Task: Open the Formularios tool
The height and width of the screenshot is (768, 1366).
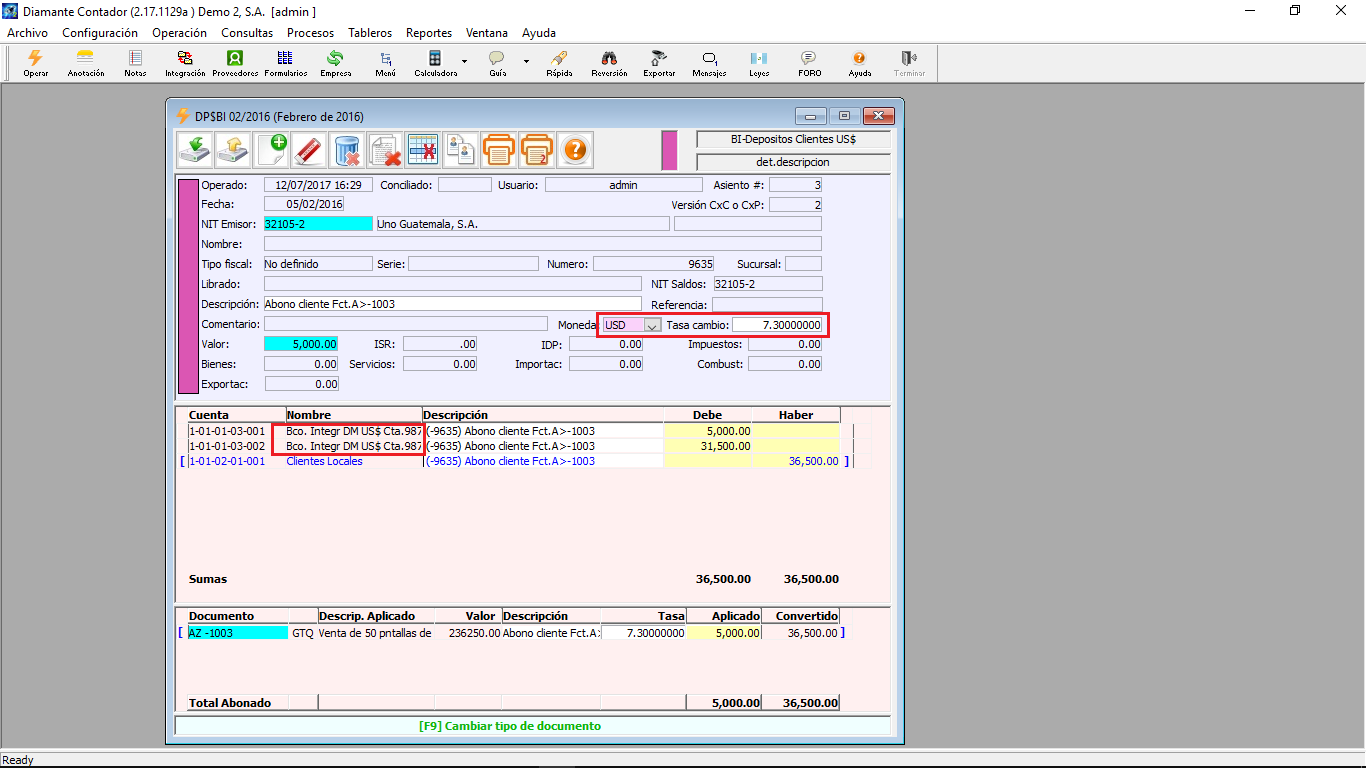Action: point(285,59)
